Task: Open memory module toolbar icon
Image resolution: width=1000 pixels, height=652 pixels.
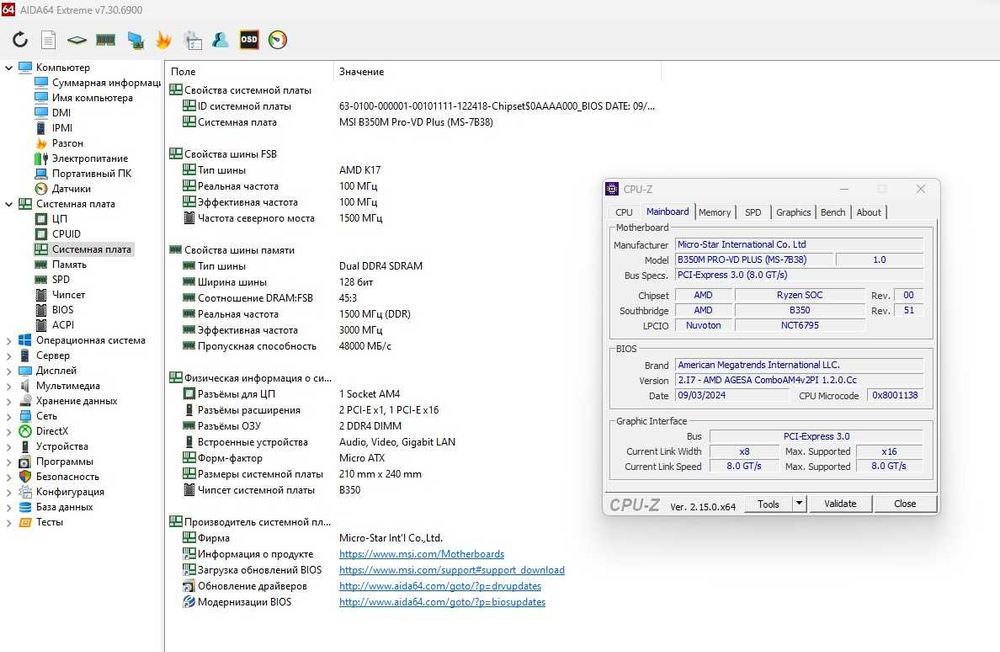Action: pos(105,40)
